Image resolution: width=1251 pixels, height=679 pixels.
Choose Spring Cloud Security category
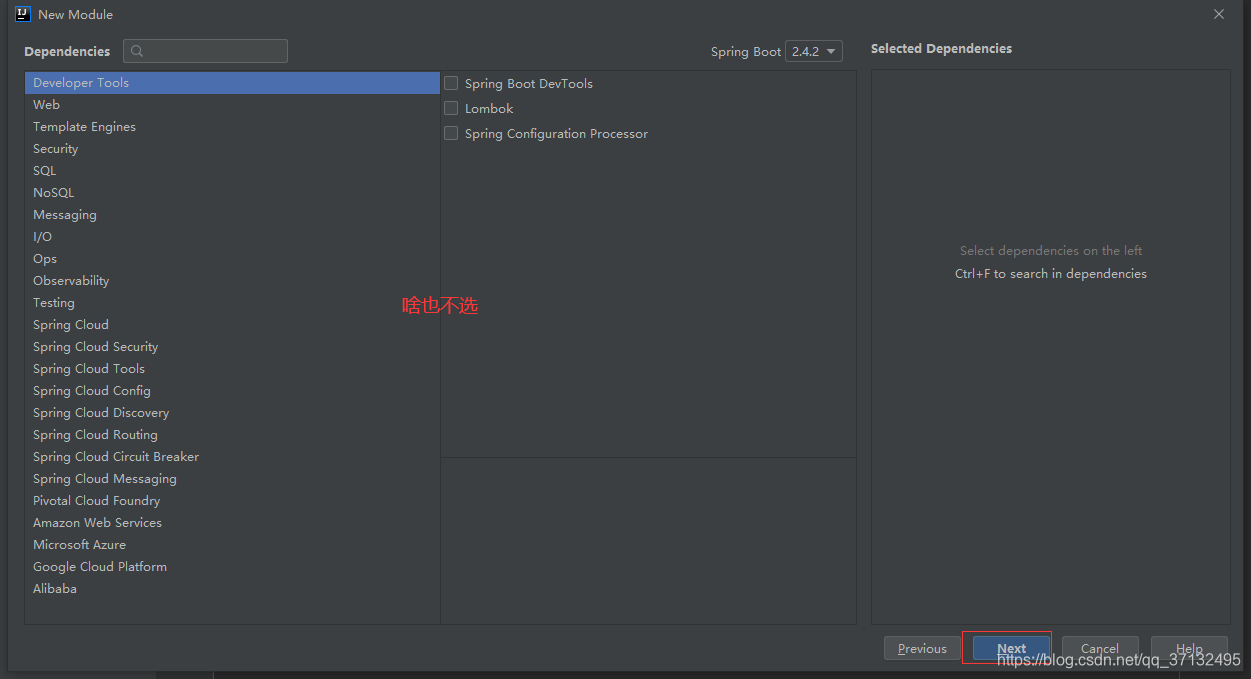(232, 347)
